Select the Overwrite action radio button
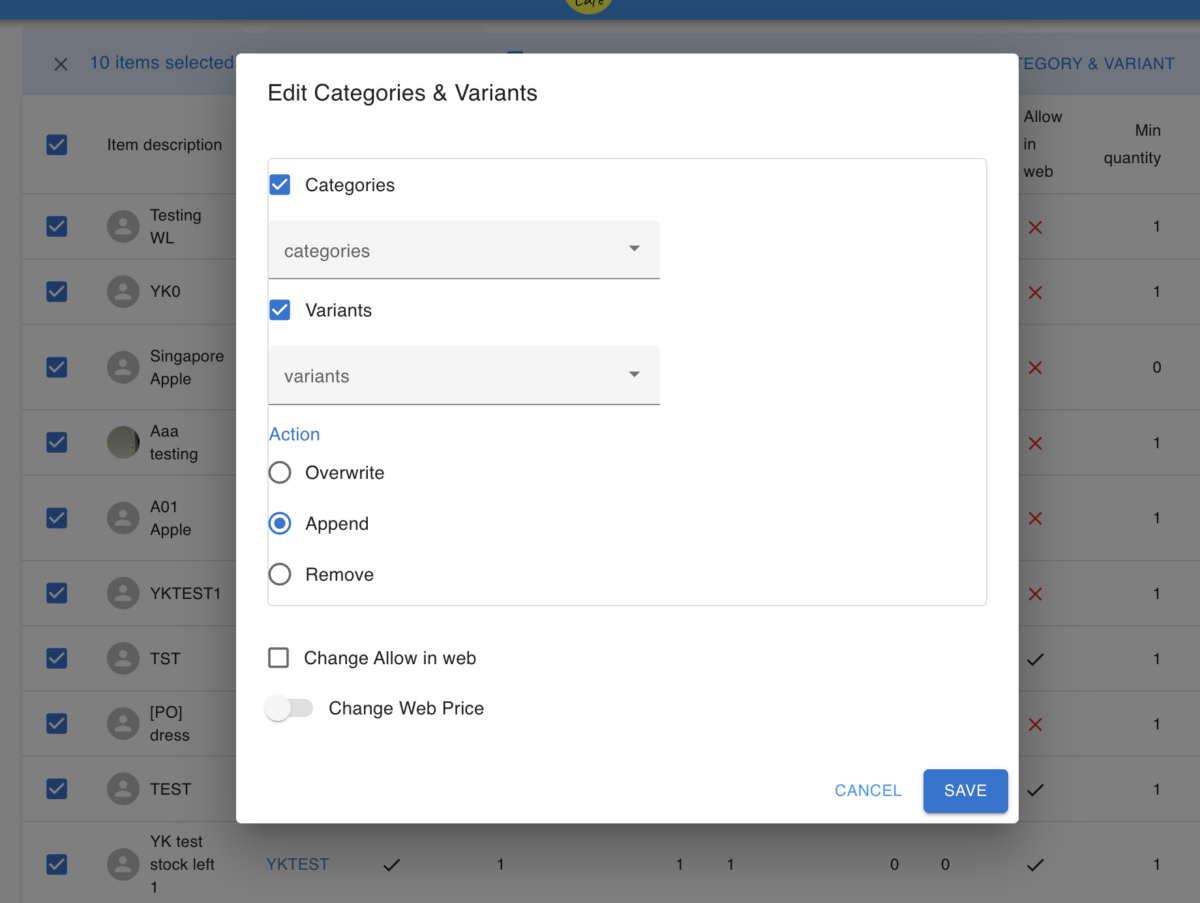This screenshot has width=1200, height=903. [x=279, y=472]
